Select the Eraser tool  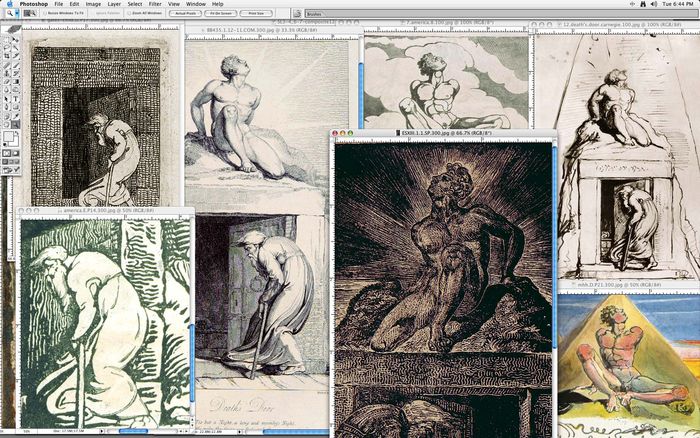(x=7, y=82)
